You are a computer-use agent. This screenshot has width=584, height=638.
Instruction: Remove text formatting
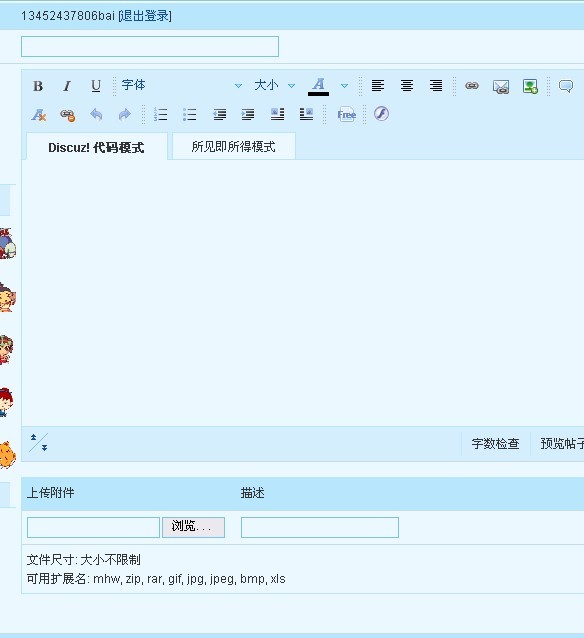(39, 115)
